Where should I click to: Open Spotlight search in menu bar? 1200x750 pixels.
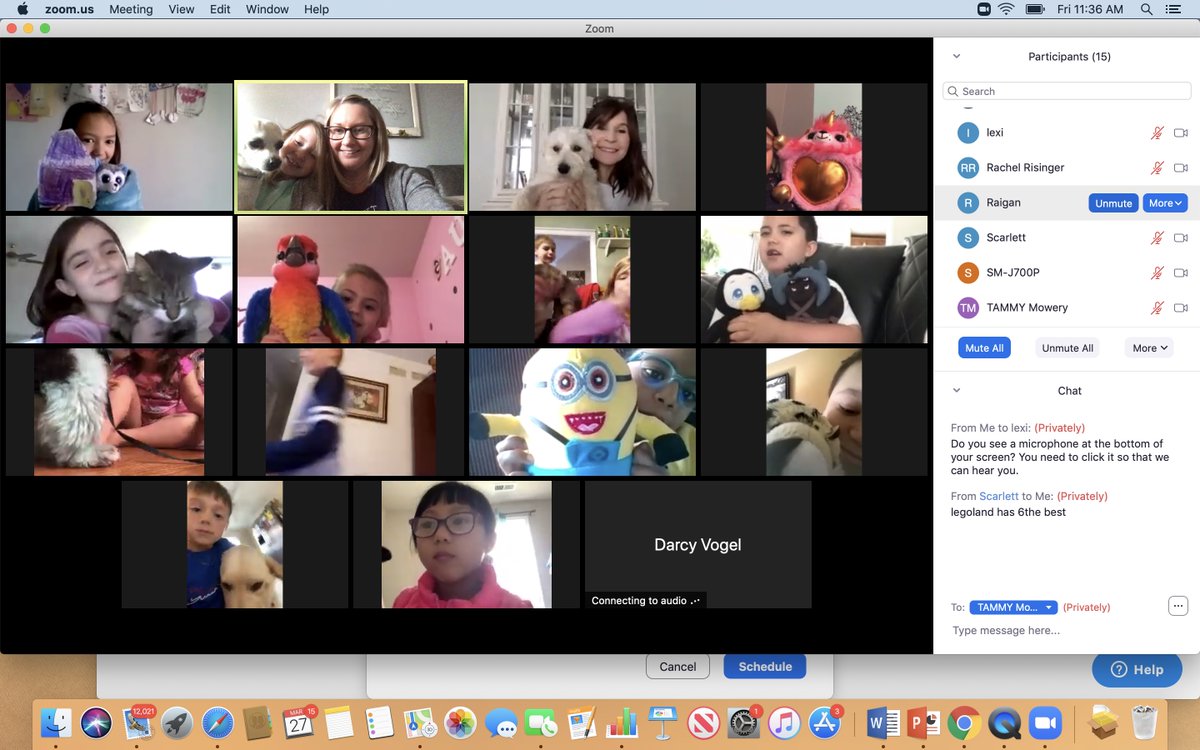click(1146, 9)
